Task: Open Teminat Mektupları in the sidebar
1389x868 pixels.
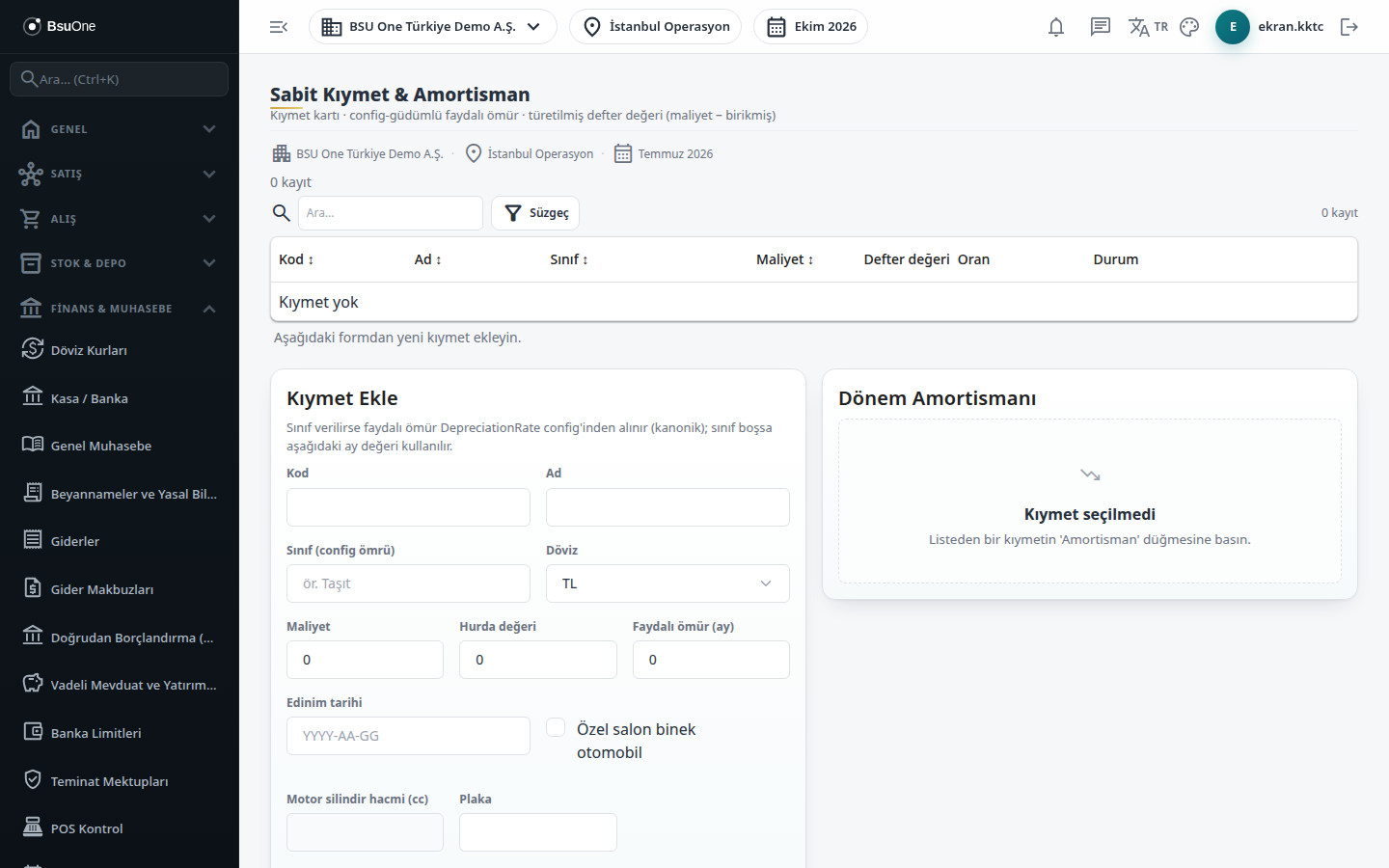Action: [120, 781]
